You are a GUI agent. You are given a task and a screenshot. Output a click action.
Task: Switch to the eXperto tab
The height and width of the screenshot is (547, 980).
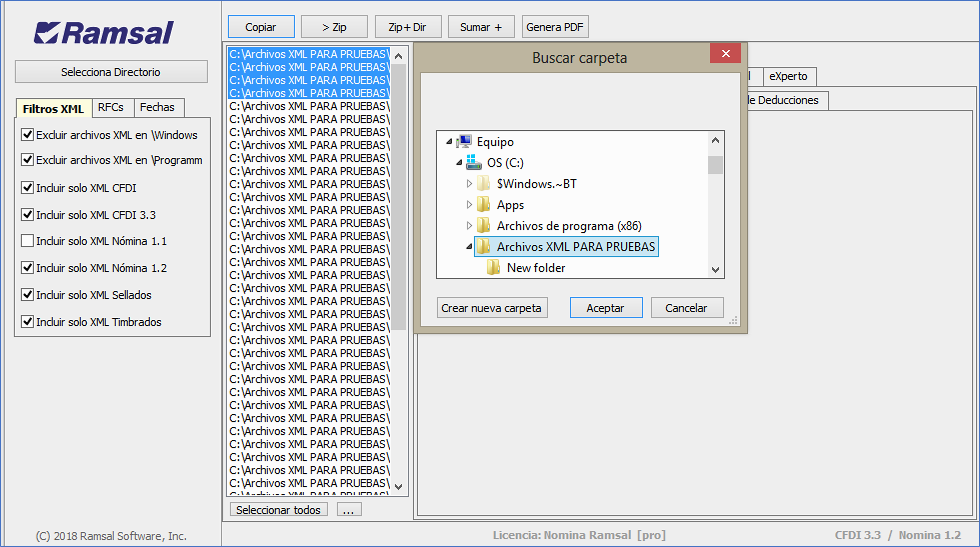(x=789, y=76)
